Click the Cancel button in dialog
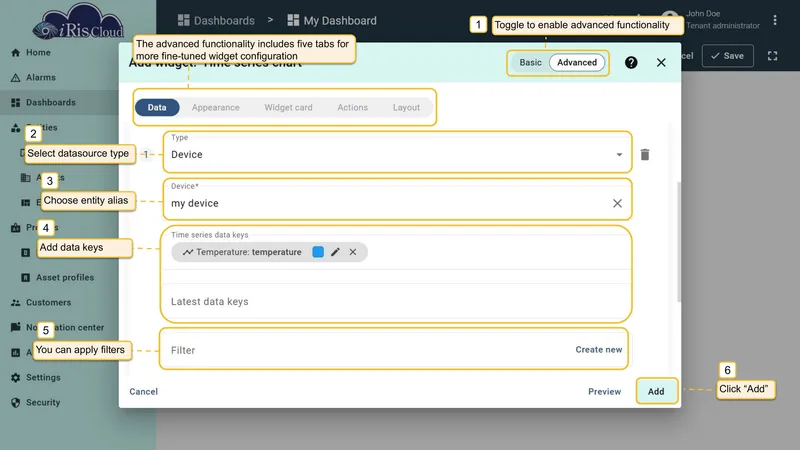 click(143, 392)
